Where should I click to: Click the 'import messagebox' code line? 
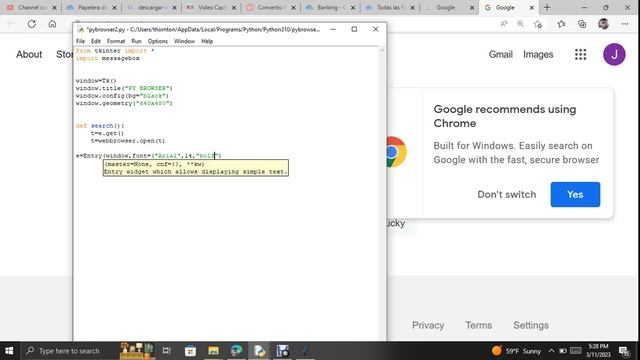coord(107,58)
